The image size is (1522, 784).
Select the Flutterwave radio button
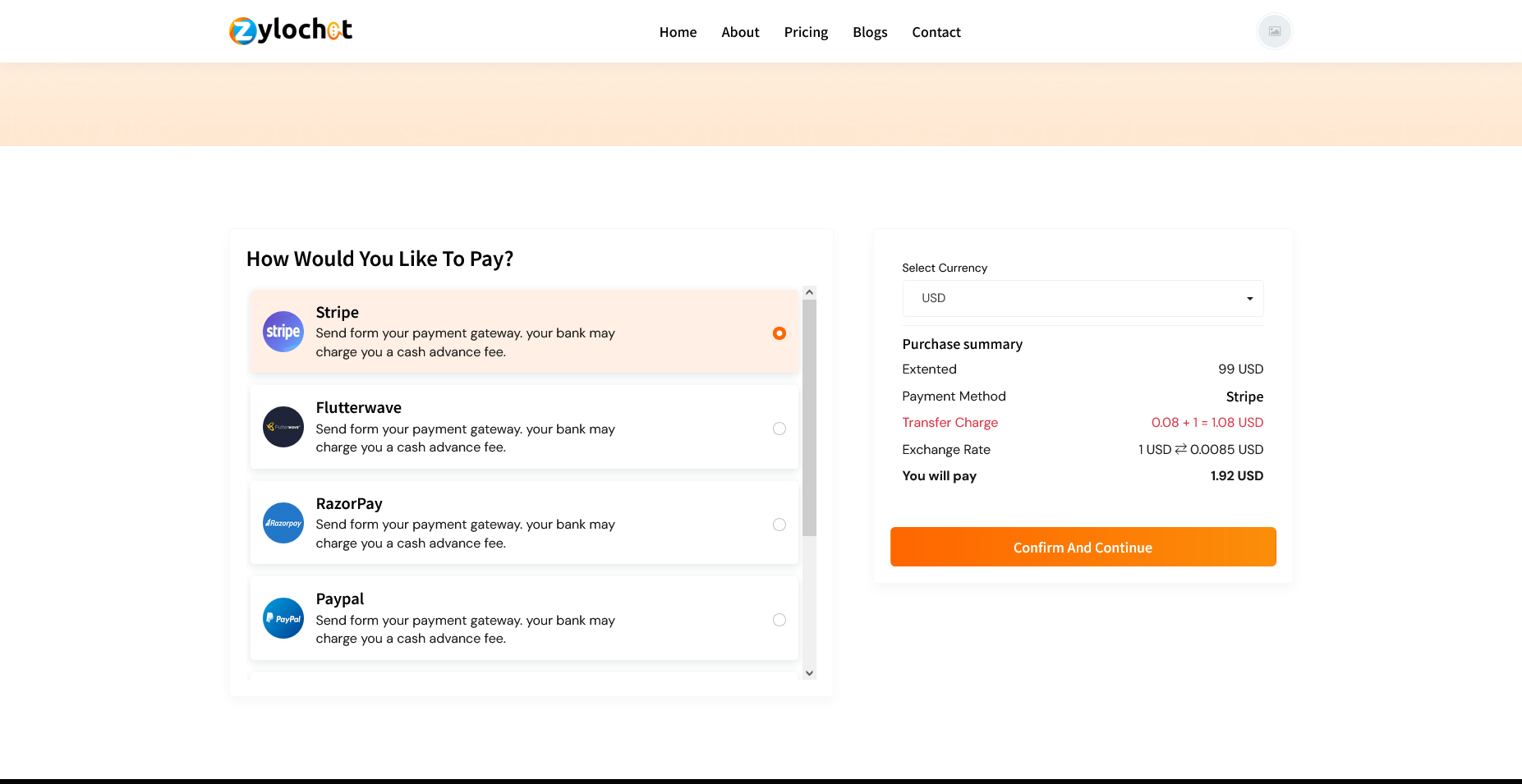pos(779,429)
